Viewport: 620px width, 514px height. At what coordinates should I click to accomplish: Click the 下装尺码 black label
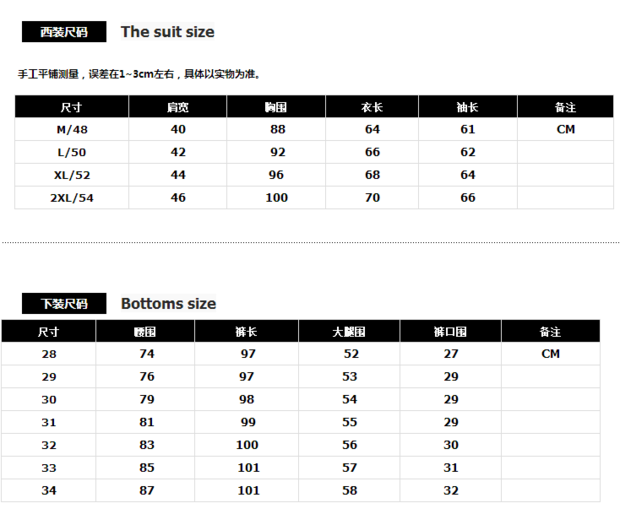click(x=64, y=304)
